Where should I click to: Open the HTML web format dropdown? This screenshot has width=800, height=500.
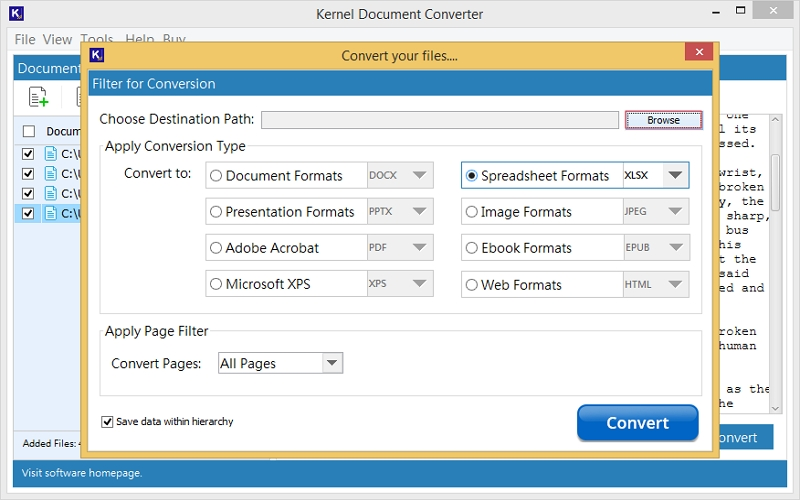click(676, 284)
